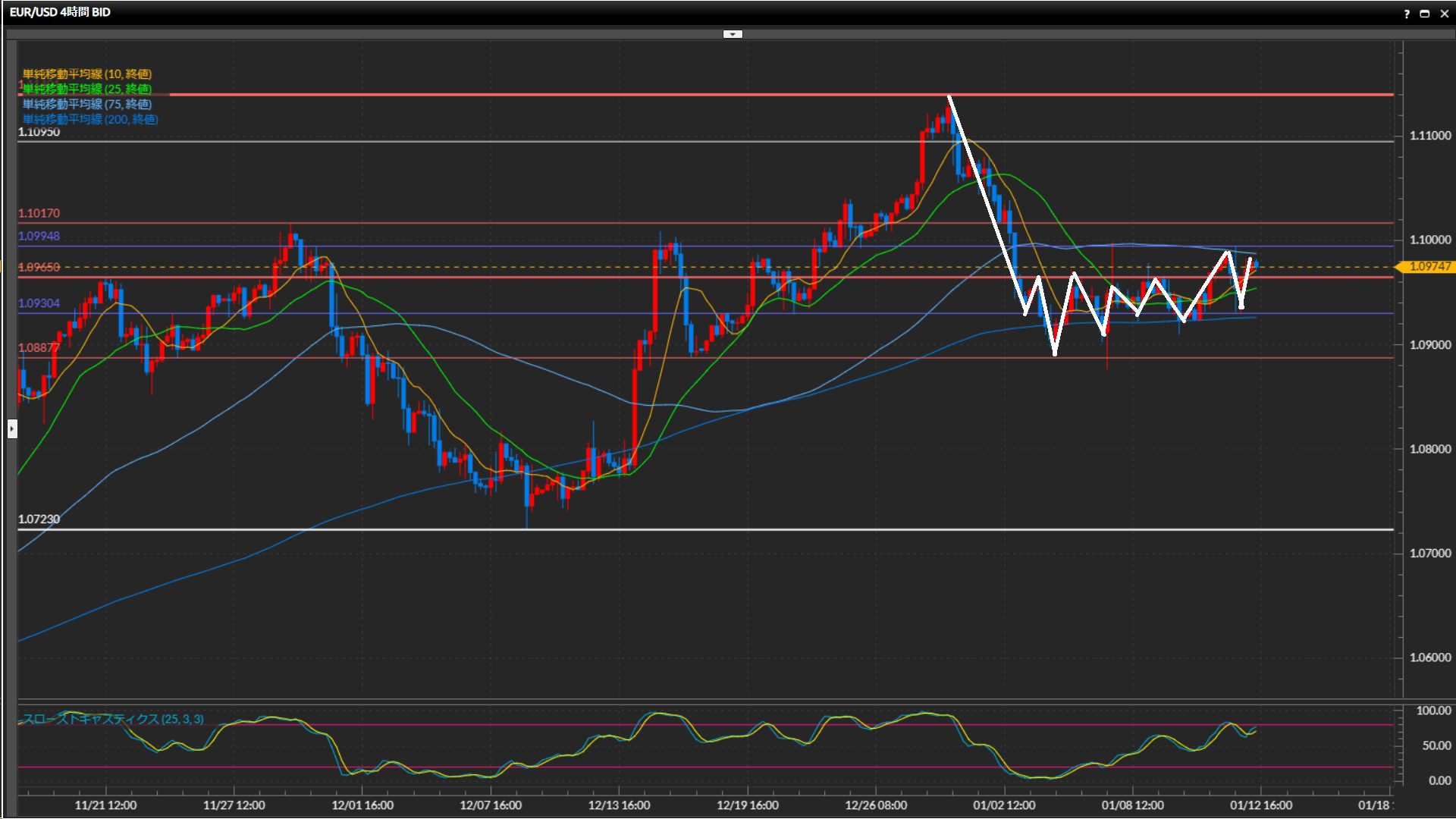Click the 12/13 16:00 time axis label
Image resolution: width=1456 pixels, height=819 pixels.
pyautogui.click(x=619, y=805)
